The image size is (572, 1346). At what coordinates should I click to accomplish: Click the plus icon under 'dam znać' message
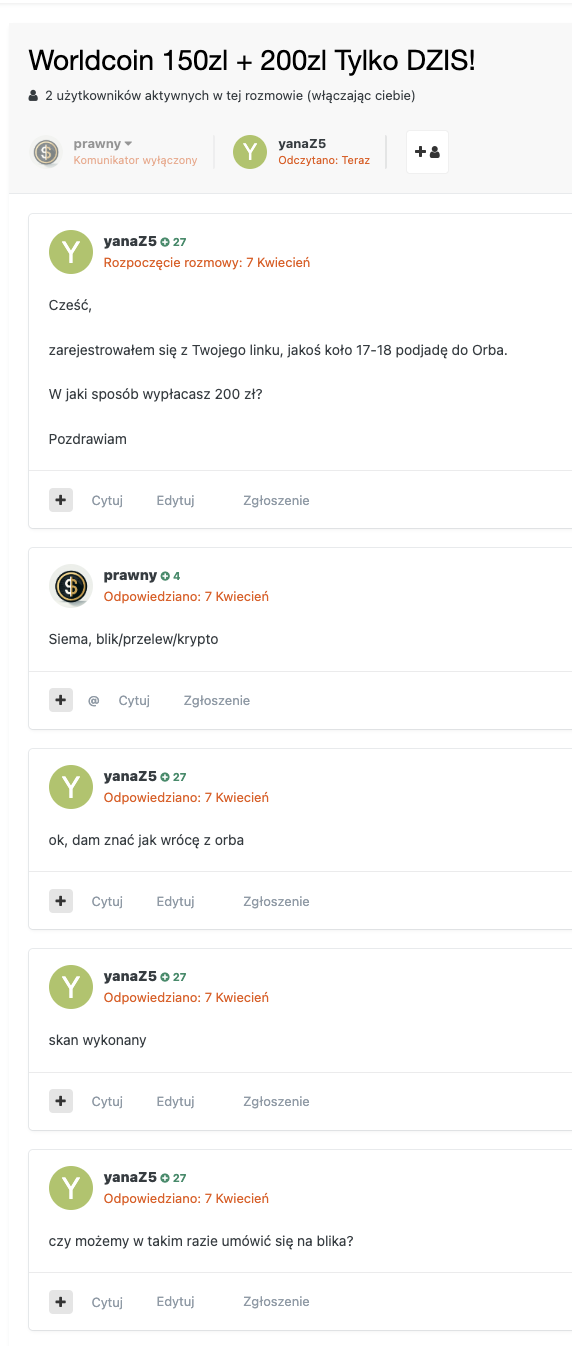point(61,901)
